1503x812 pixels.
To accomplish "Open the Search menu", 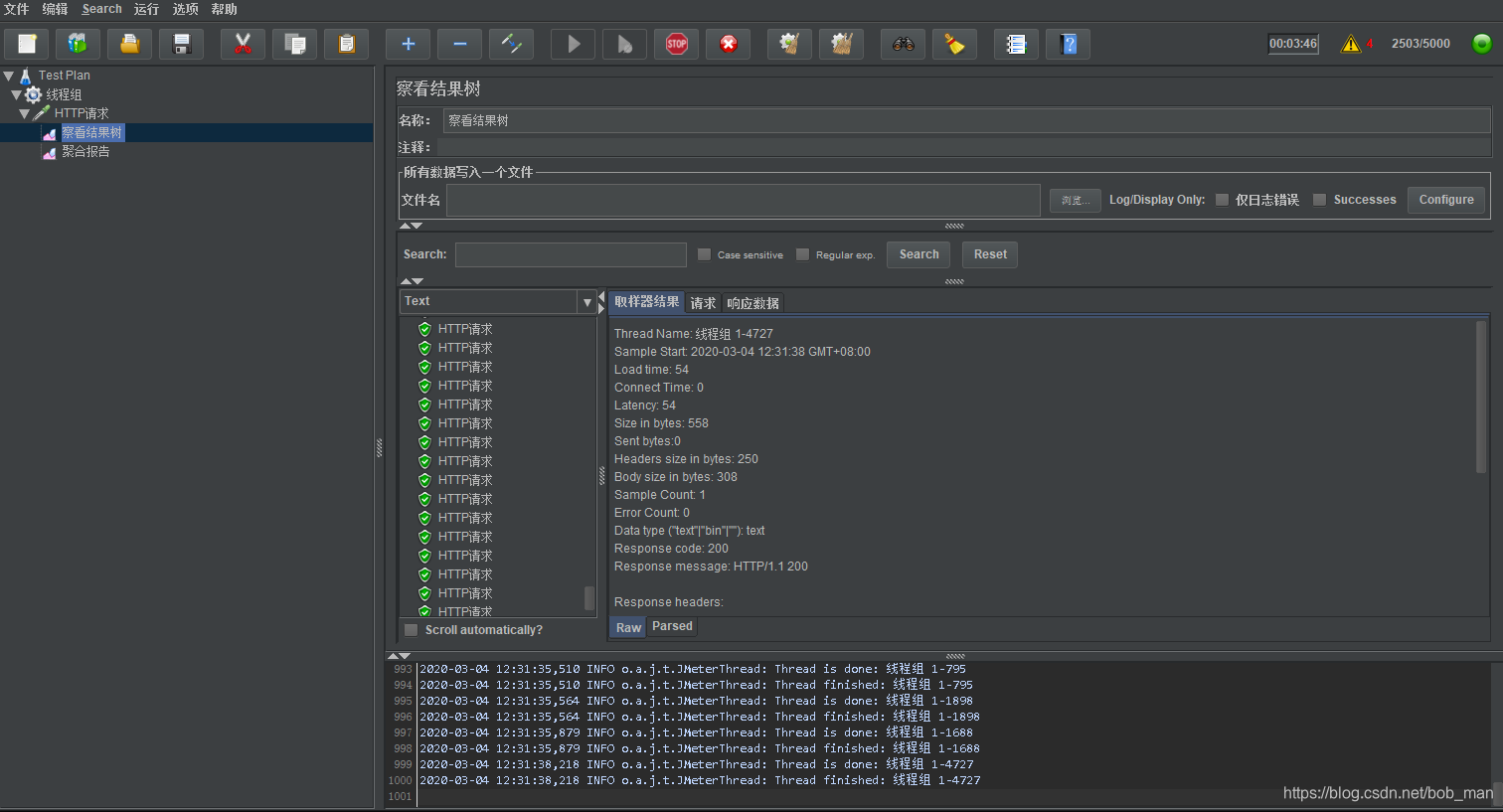I will (101, 9).
